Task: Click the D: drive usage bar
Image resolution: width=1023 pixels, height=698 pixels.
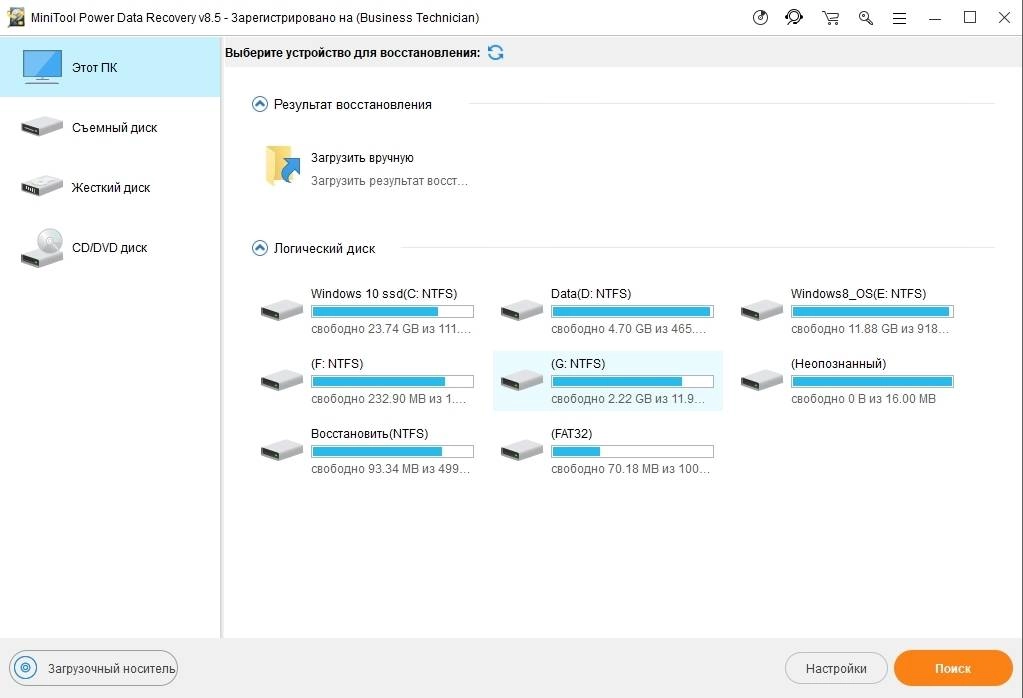Action: click(632, 311)
